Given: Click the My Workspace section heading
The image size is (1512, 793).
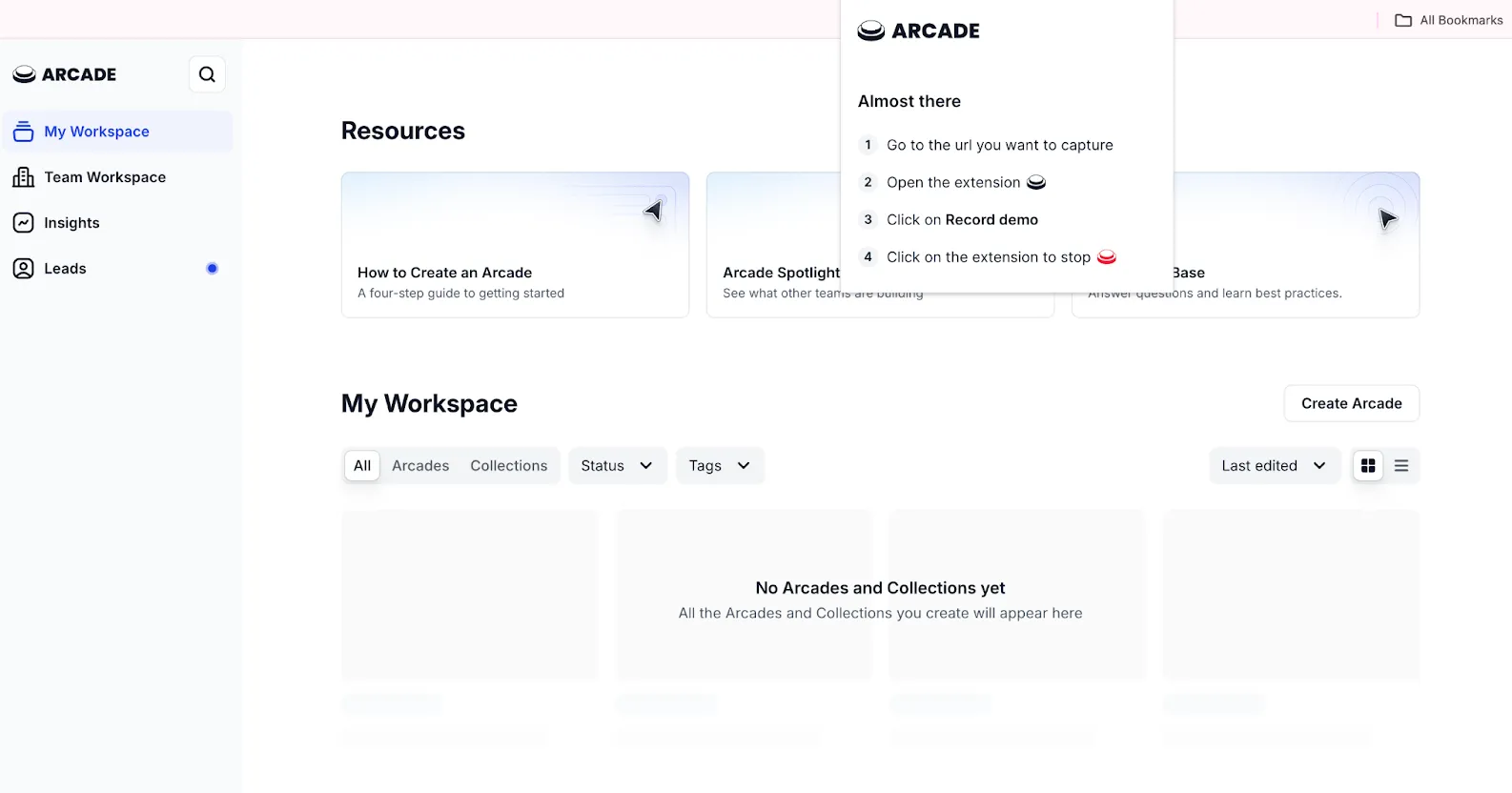Looking at the screenshot, I should click(429, 403).
